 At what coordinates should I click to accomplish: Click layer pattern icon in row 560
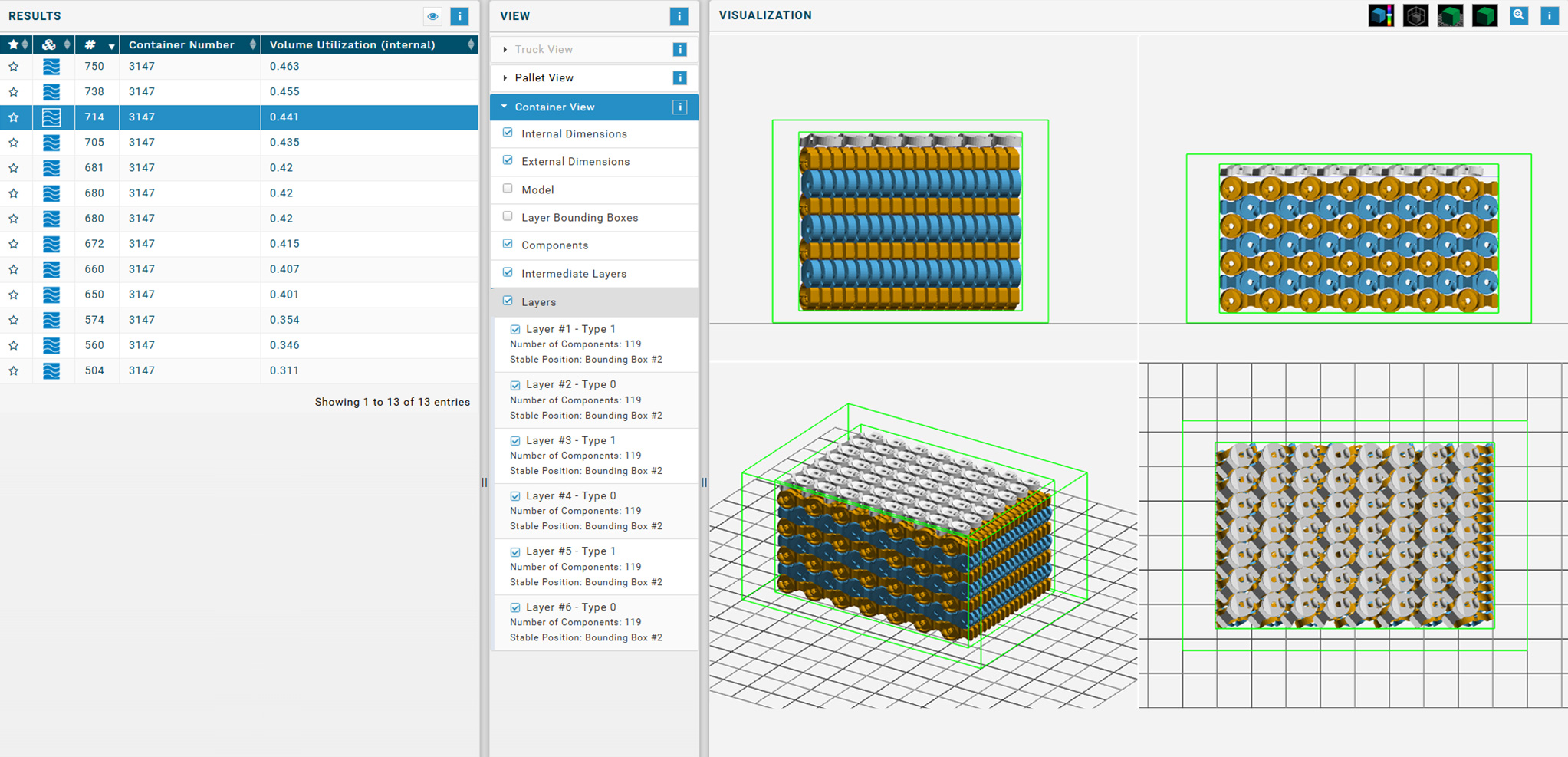(x=51, y=345)
